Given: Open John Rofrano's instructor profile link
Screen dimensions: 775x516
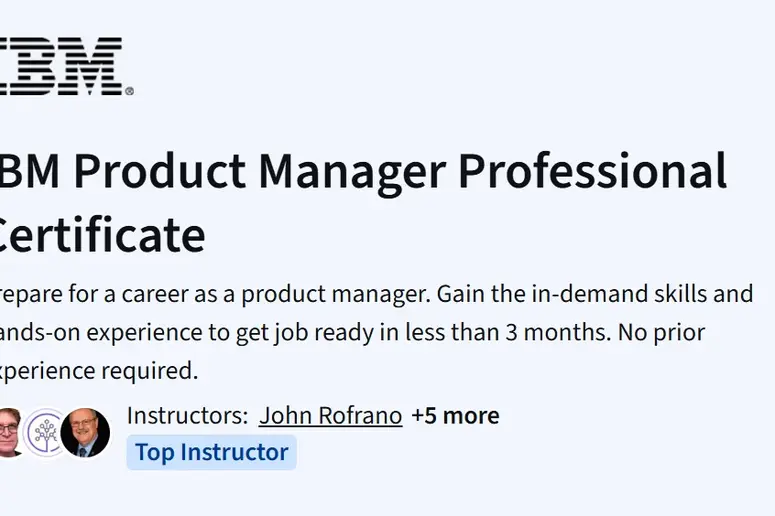Looking at the screenshot, I should pos(330,416).
